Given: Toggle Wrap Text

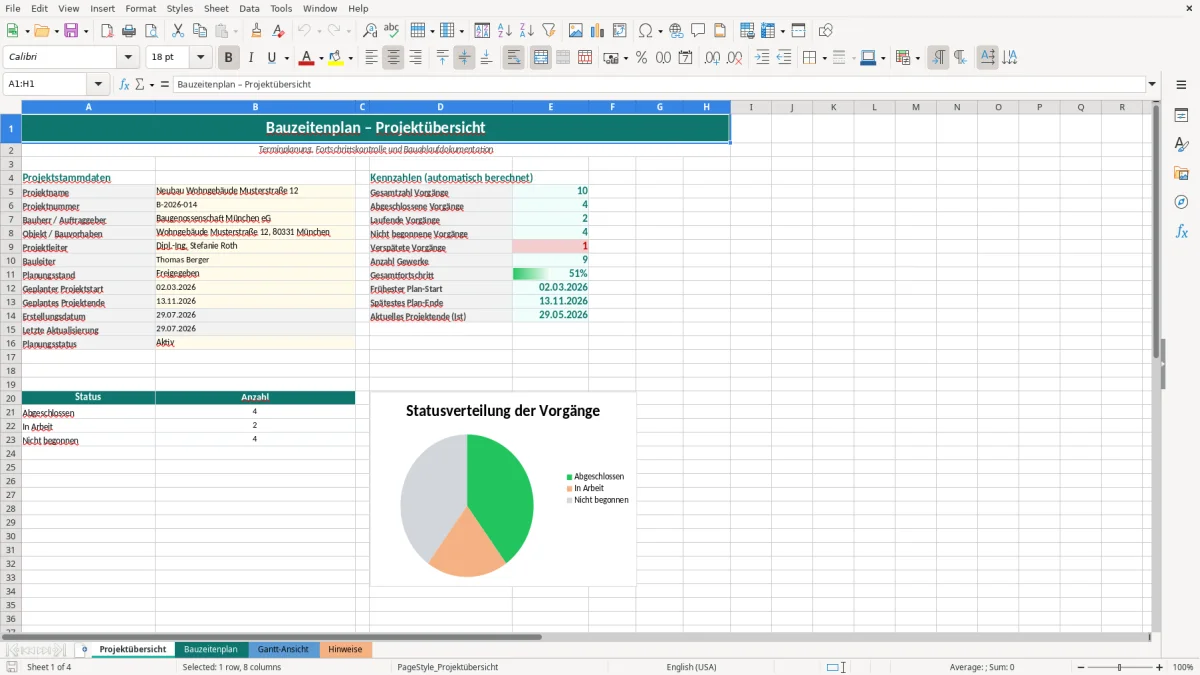Looking at the screenshot, I should pos(513,58).
